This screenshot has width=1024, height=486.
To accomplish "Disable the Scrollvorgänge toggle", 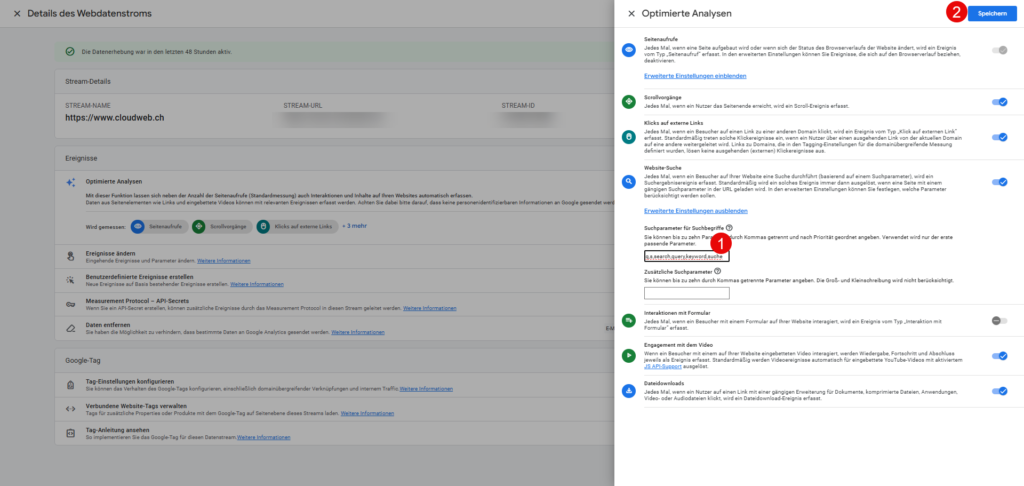I will click(998, 101).
